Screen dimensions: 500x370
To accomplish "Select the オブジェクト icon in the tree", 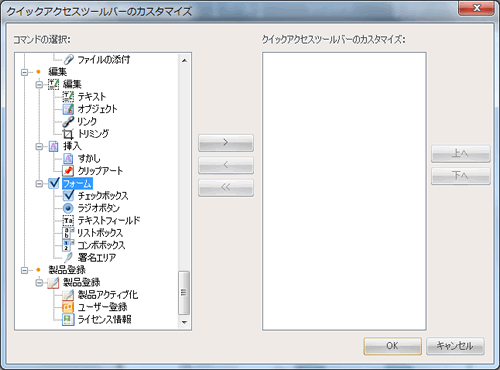I will (x=68, y=109).
